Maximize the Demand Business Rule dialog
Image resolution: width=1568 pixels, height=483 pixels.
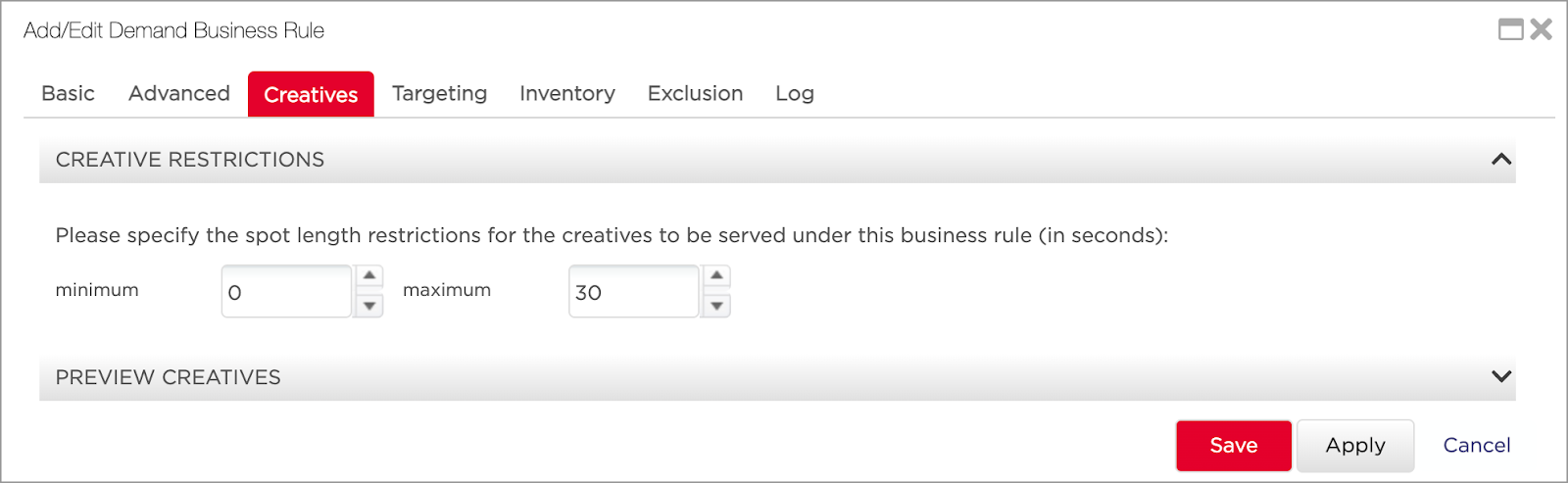1511,29
